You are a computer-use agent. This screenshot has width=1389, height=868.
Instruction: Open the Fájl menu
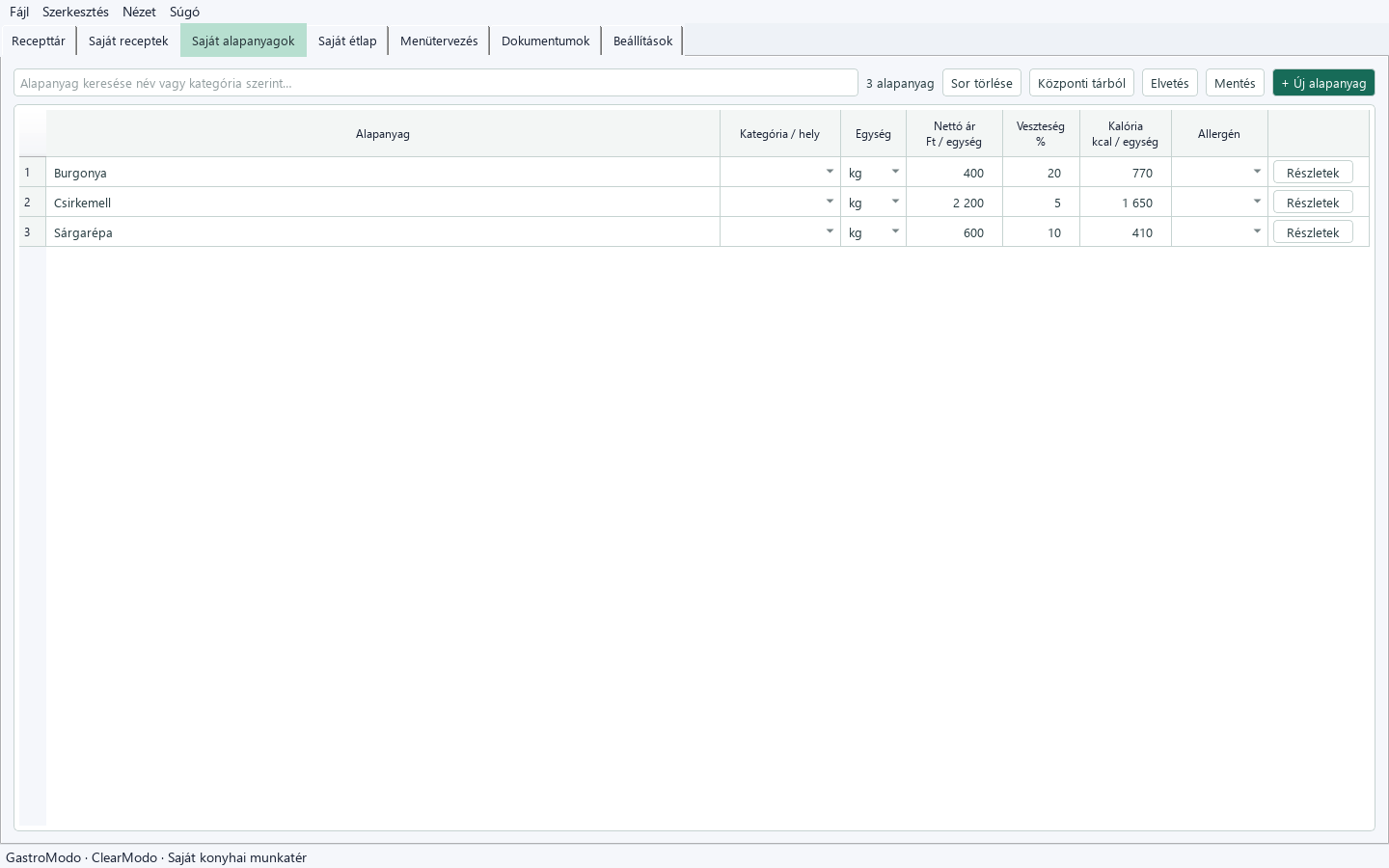[x=19, y=12]
